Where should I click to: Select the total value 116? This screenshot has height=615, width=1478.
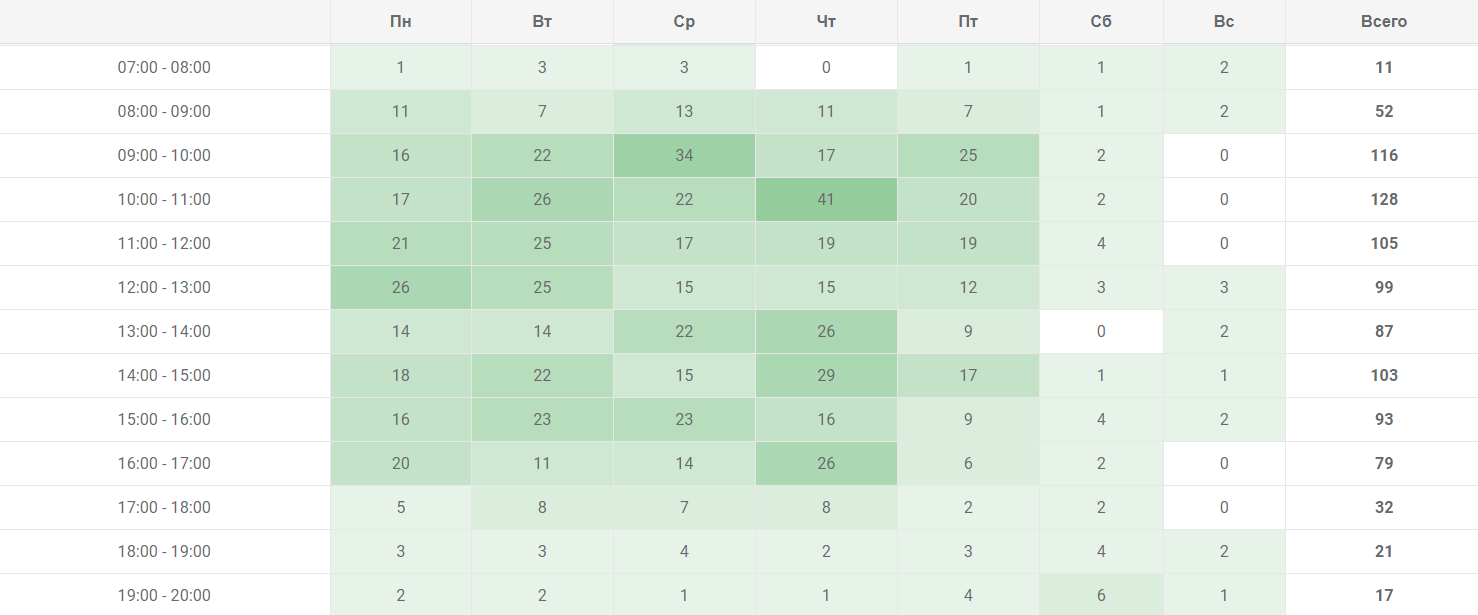pos(1383,156)
